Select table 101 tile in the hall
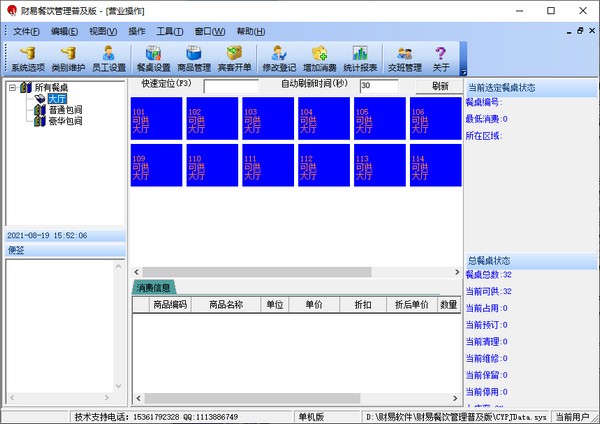The image size is (600, 424). pos(156,119)
